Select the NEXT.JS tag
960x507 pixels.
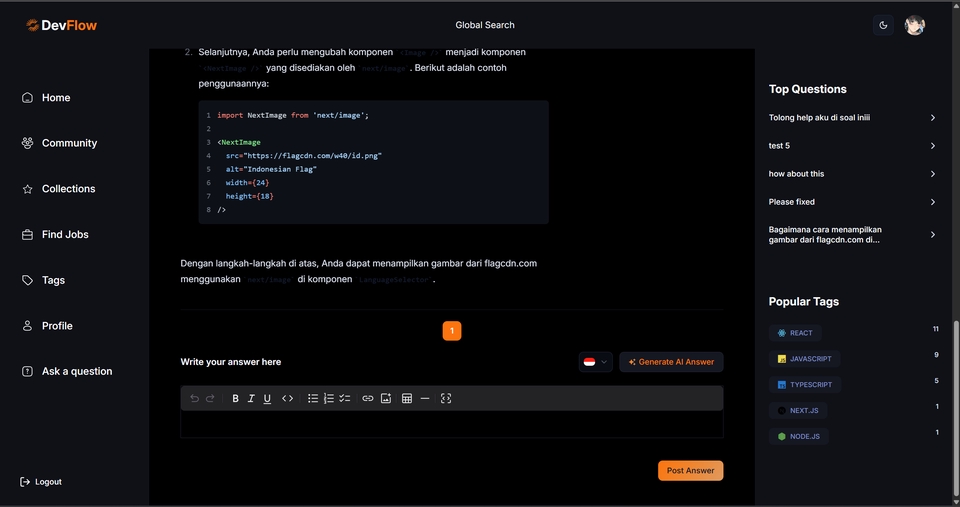tap(798, 410)
